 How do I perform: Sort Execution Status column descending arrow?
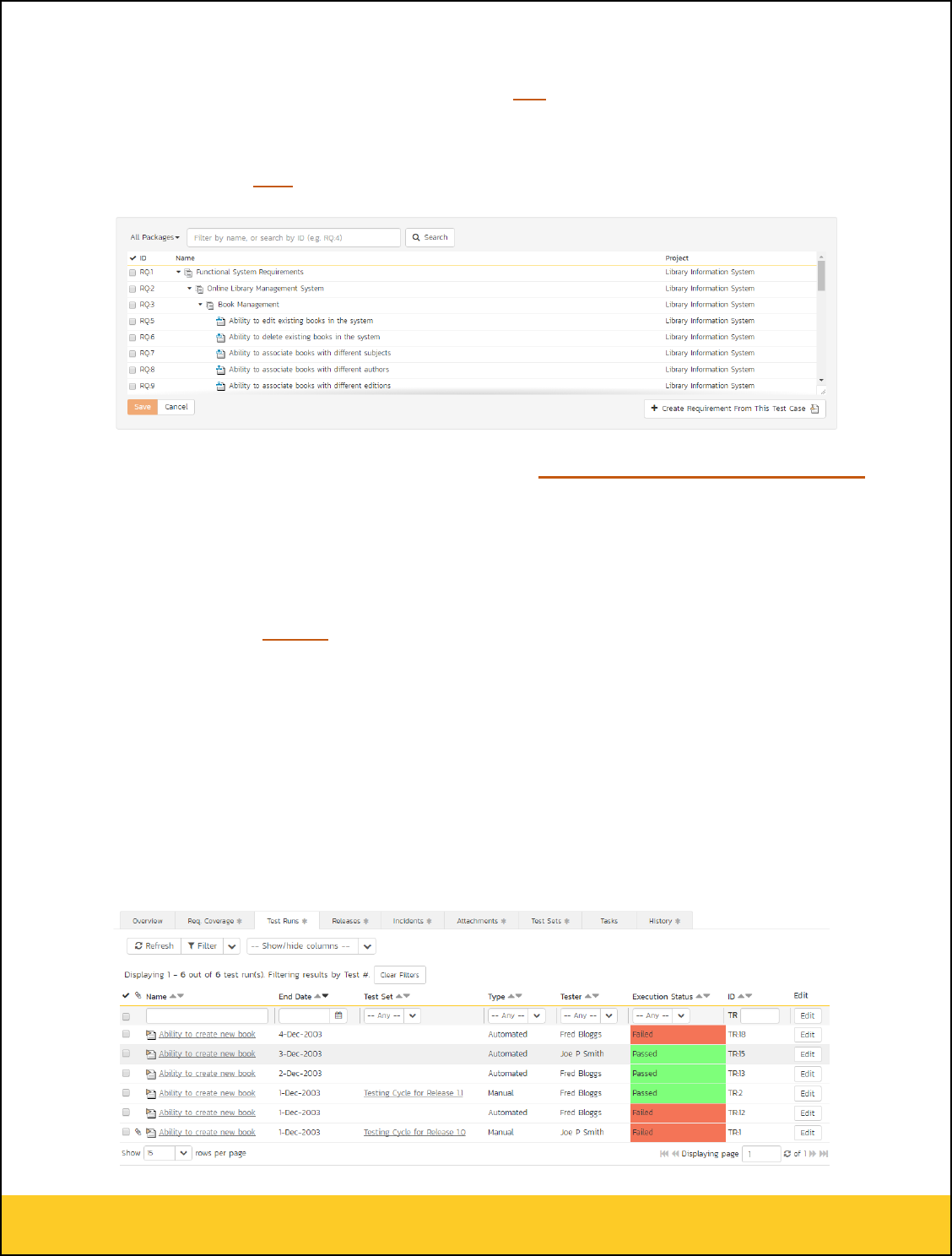point(707,996)
